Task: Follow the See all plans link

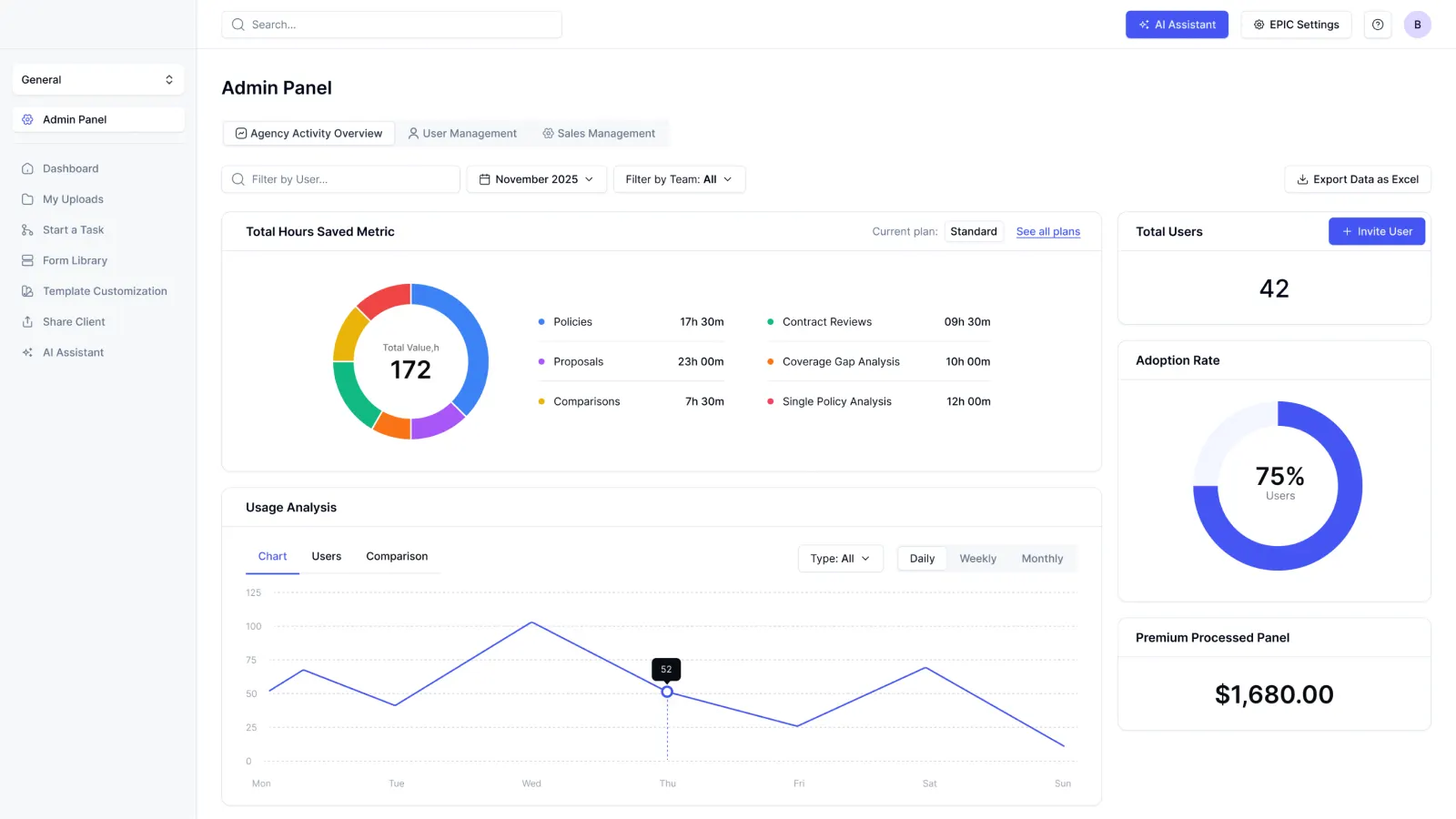Action: [1048, 232]
